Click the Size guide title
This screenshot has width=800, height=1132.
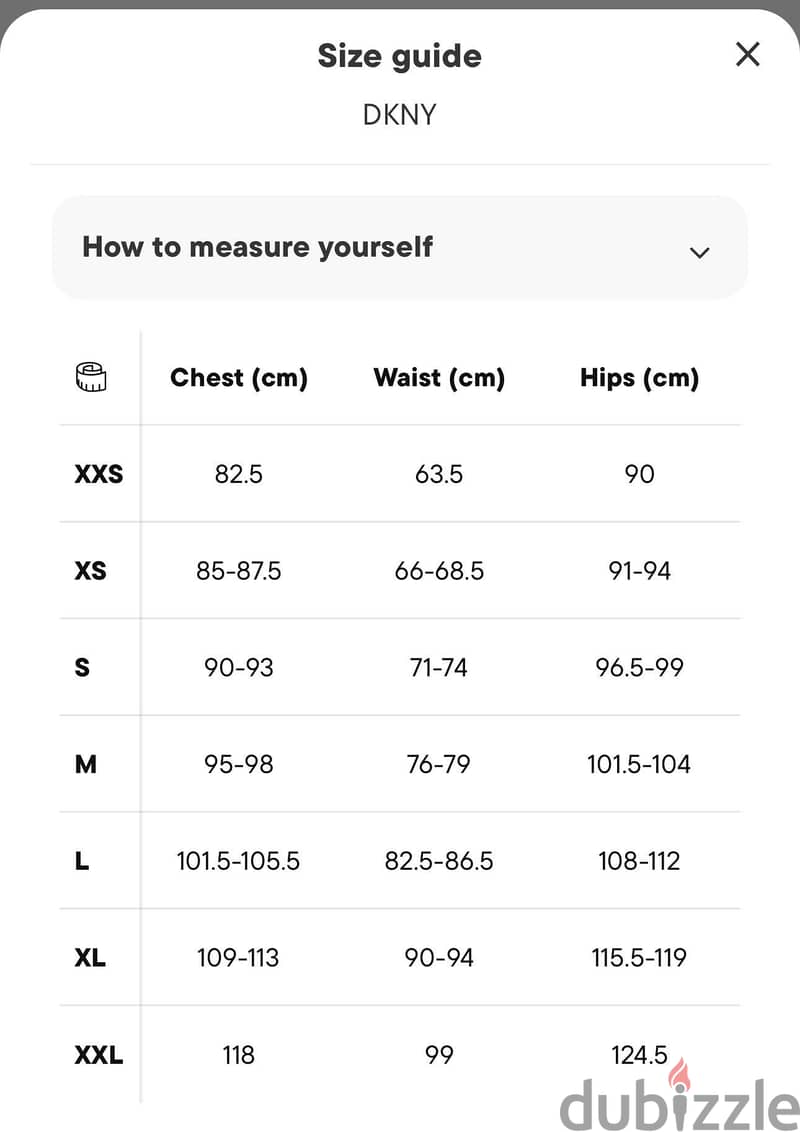(x=399, y=56)
